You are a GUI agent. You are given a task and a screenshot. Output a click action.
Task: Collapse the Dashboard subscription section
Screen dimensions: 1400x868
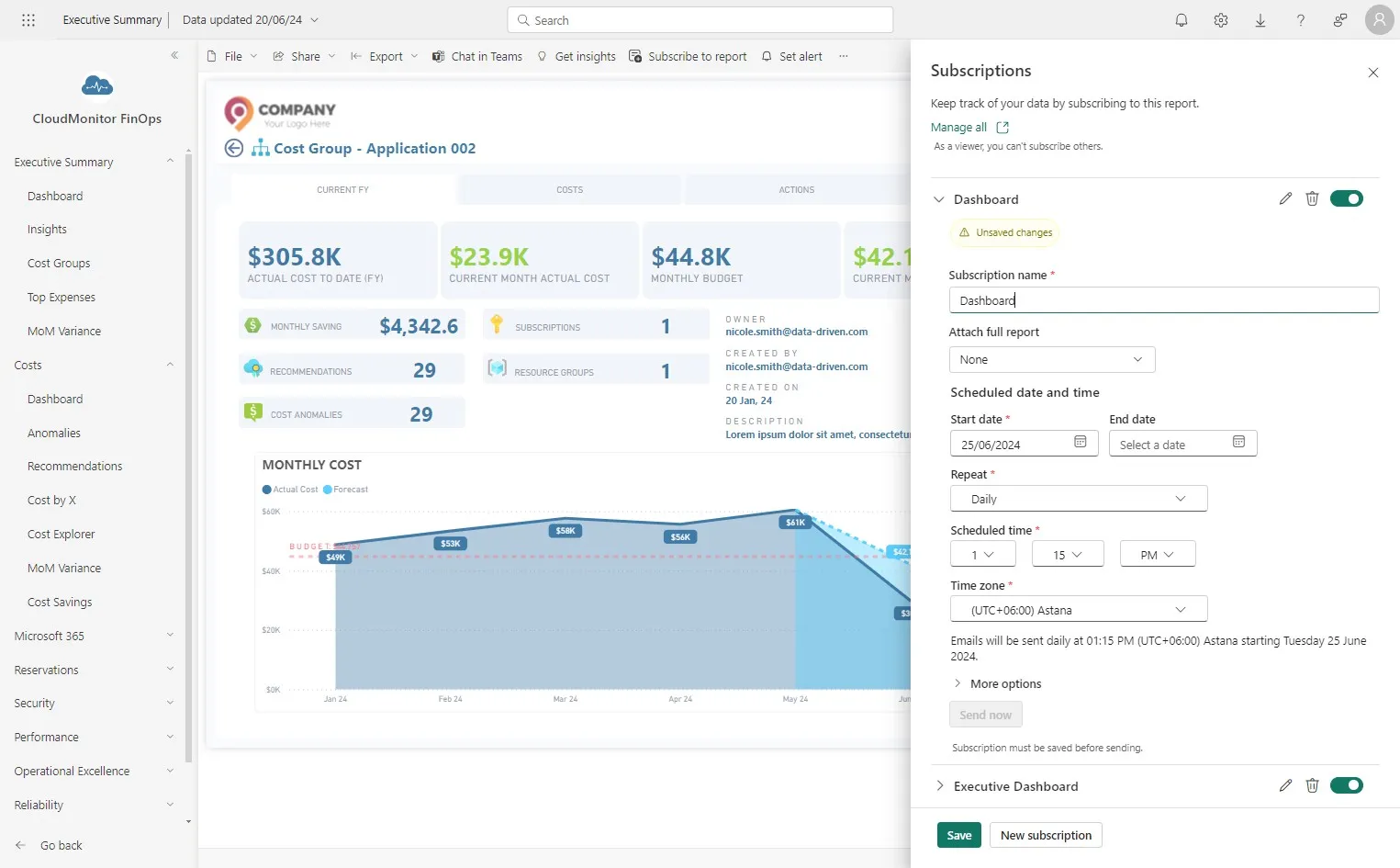click(x=938, y=199)
